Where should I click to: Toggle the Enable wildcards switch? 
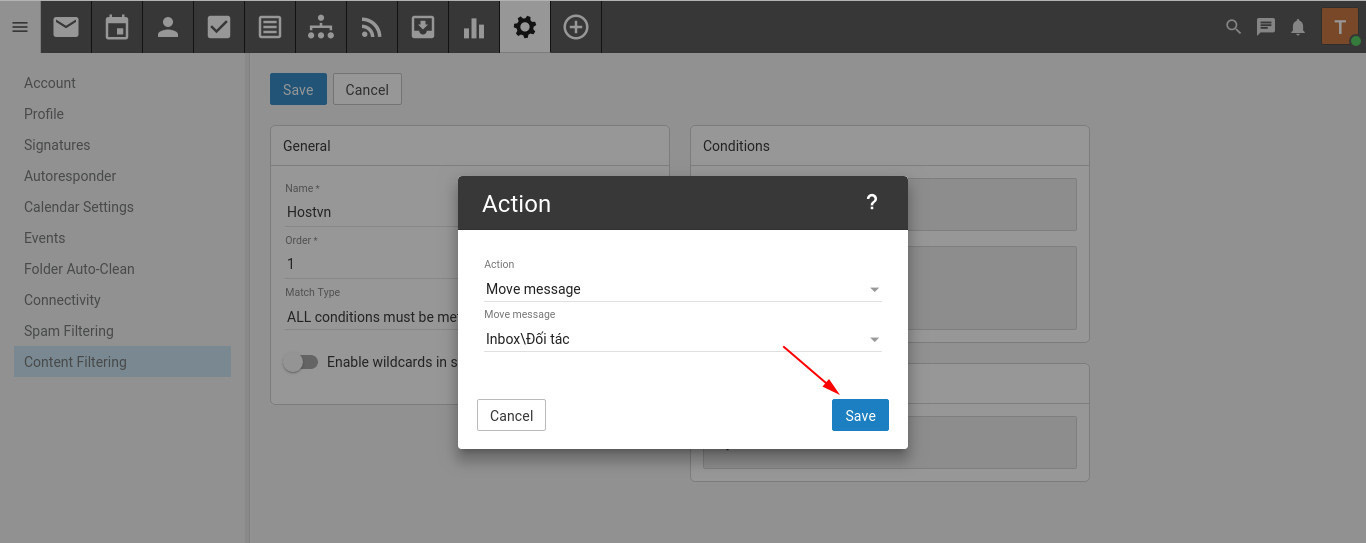(x=300, y=362)
